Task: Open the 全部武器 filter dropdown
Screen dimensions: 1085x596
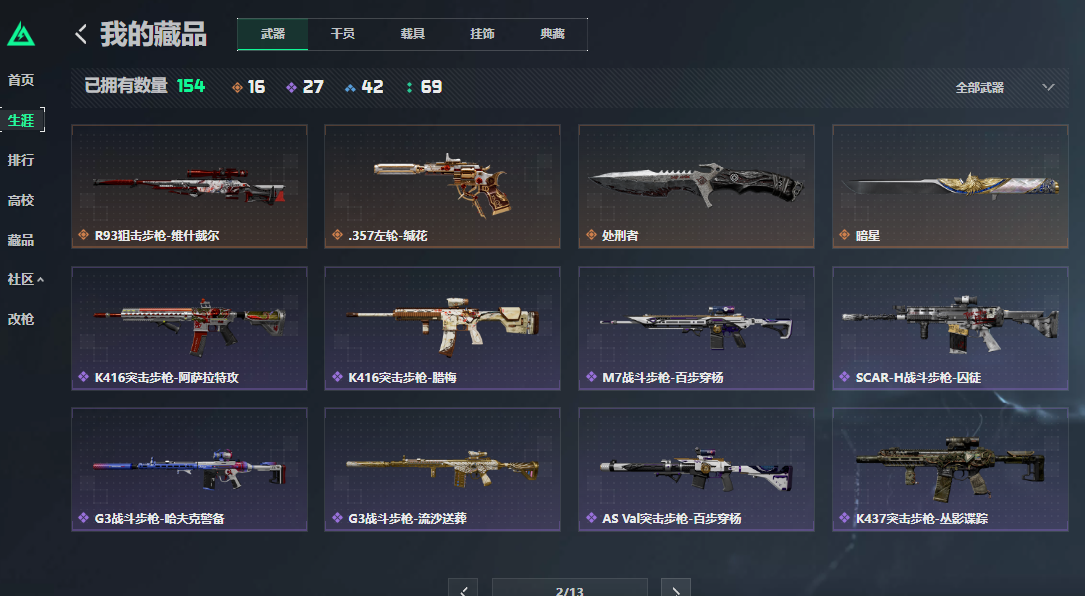Action: (x=1005, y=87)
